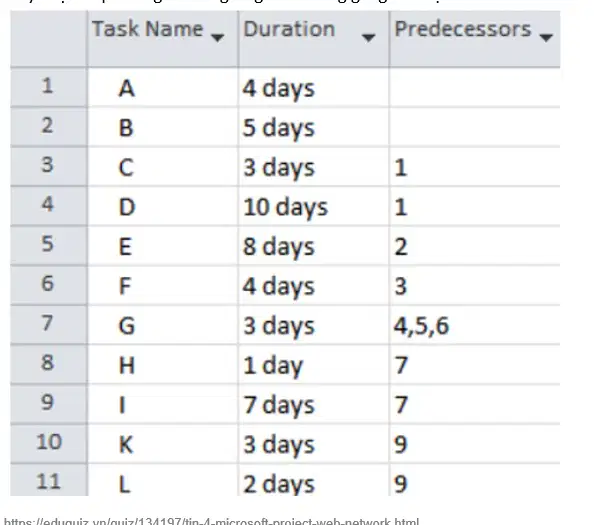This screenshot has height=525, width=594.
Task: Select the 10 days duration cell
Action: 314,206
